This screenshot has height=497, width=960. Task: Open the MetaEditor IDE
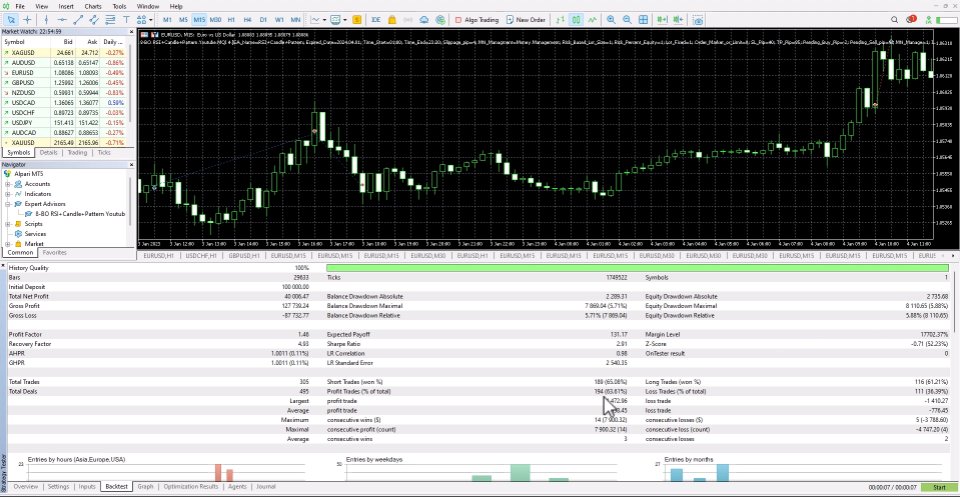(376, 20)
